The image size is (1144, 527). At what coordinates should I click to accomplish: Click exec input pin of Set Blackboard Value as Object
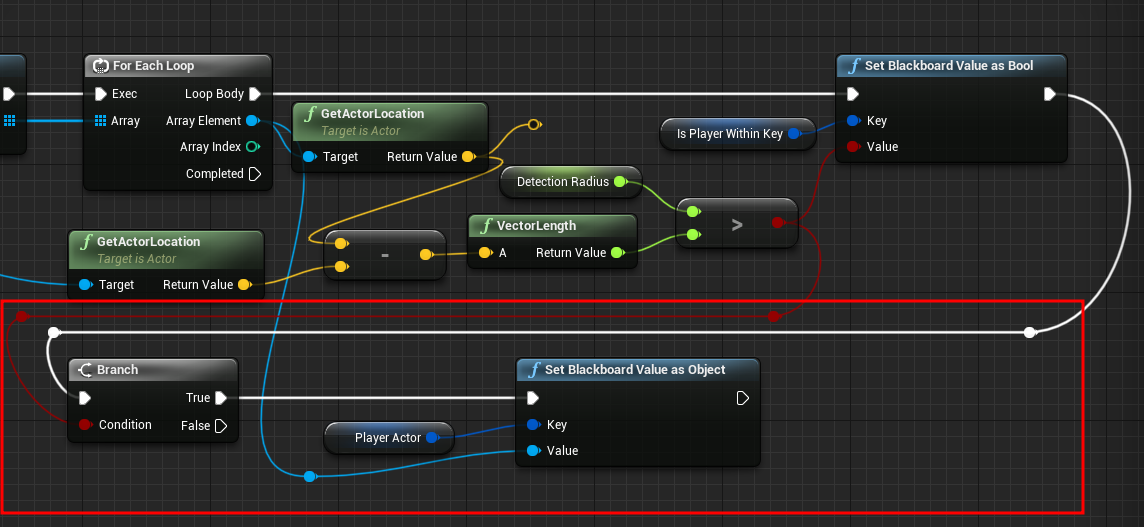533,398
